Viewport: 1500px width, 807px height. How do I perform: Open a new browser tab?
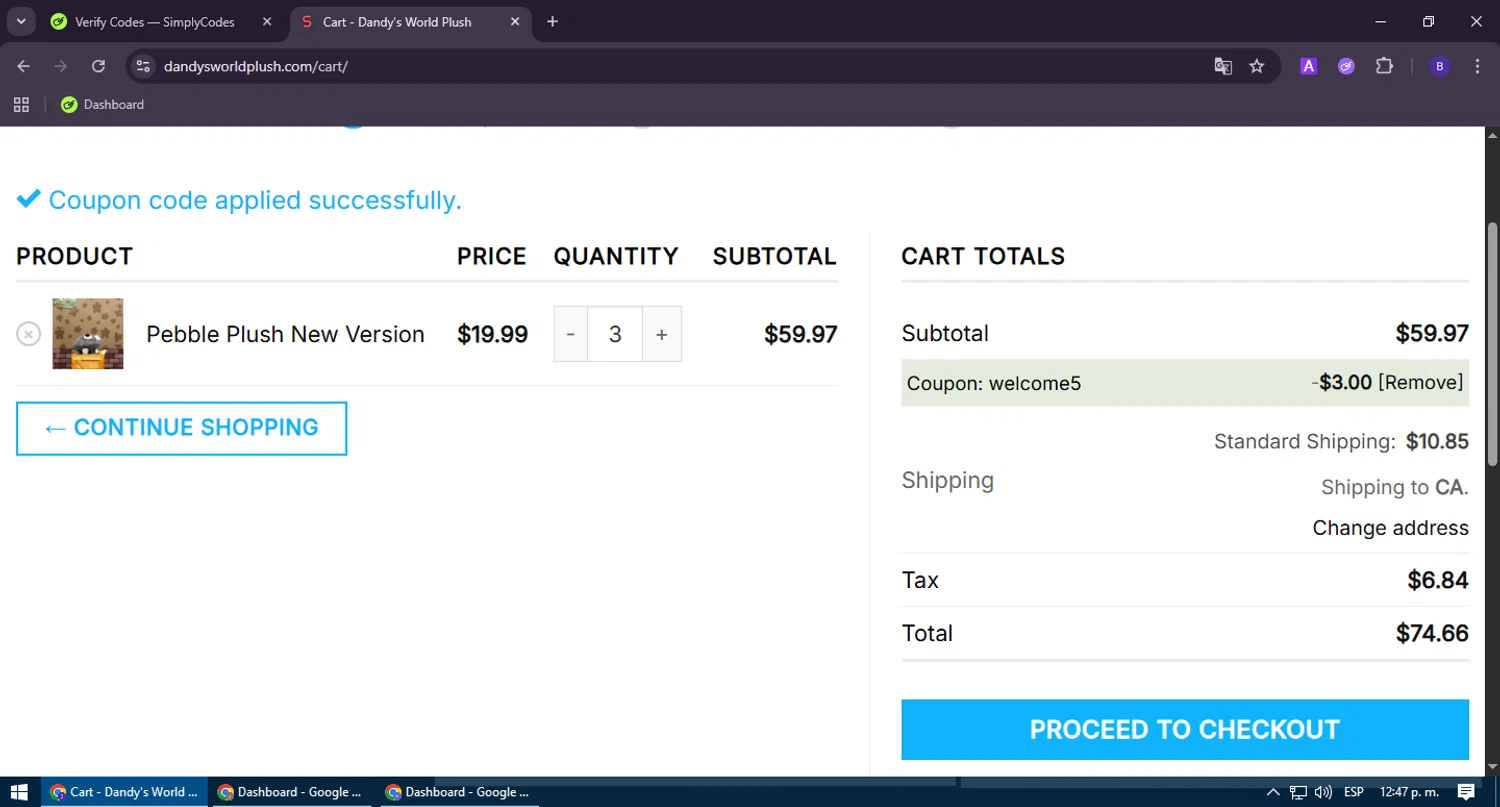[x=552, y=22]
